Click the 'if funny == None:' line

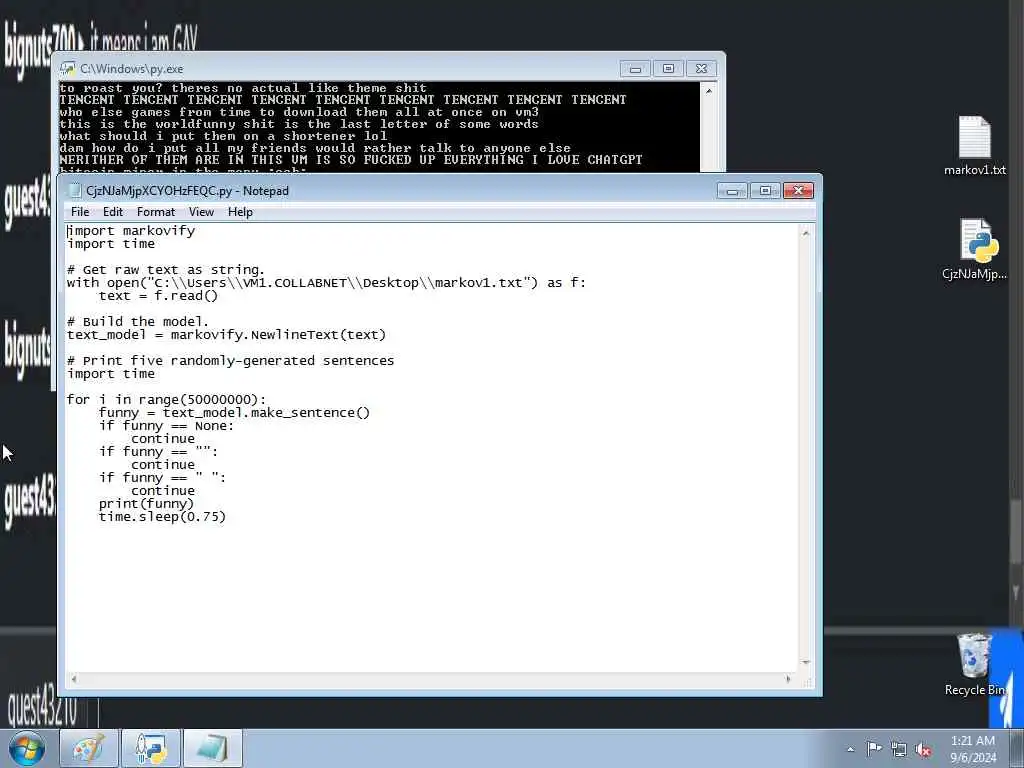(x=166, y=426)
